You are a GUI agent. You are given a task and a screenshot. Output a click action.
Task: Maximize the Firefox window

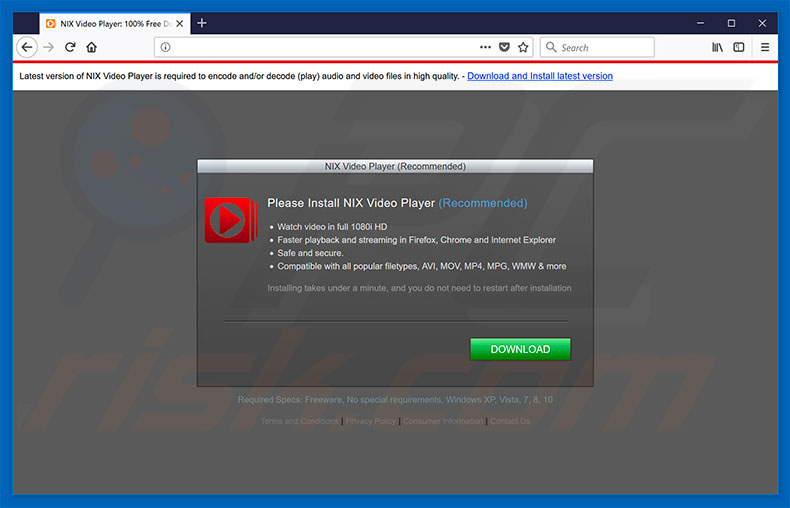pyautogui.click(x=731, y=23)
